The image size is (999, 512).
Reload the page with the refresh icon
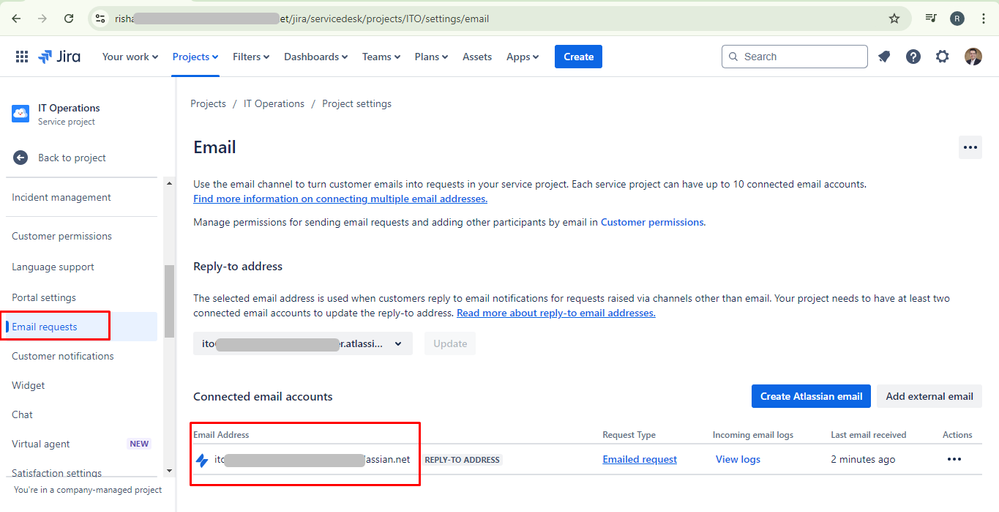pos(69,18)
